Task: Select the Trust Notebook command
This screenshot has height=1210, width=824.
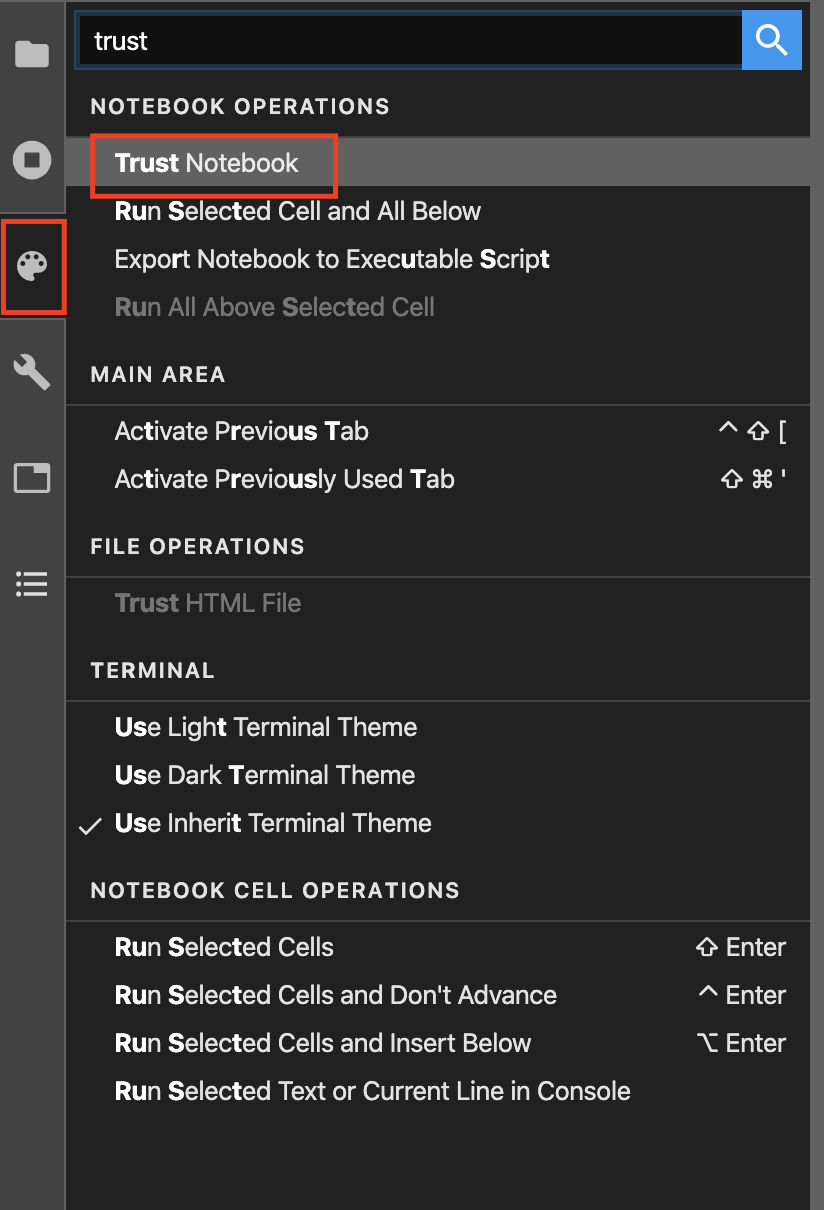Action: 207,164
